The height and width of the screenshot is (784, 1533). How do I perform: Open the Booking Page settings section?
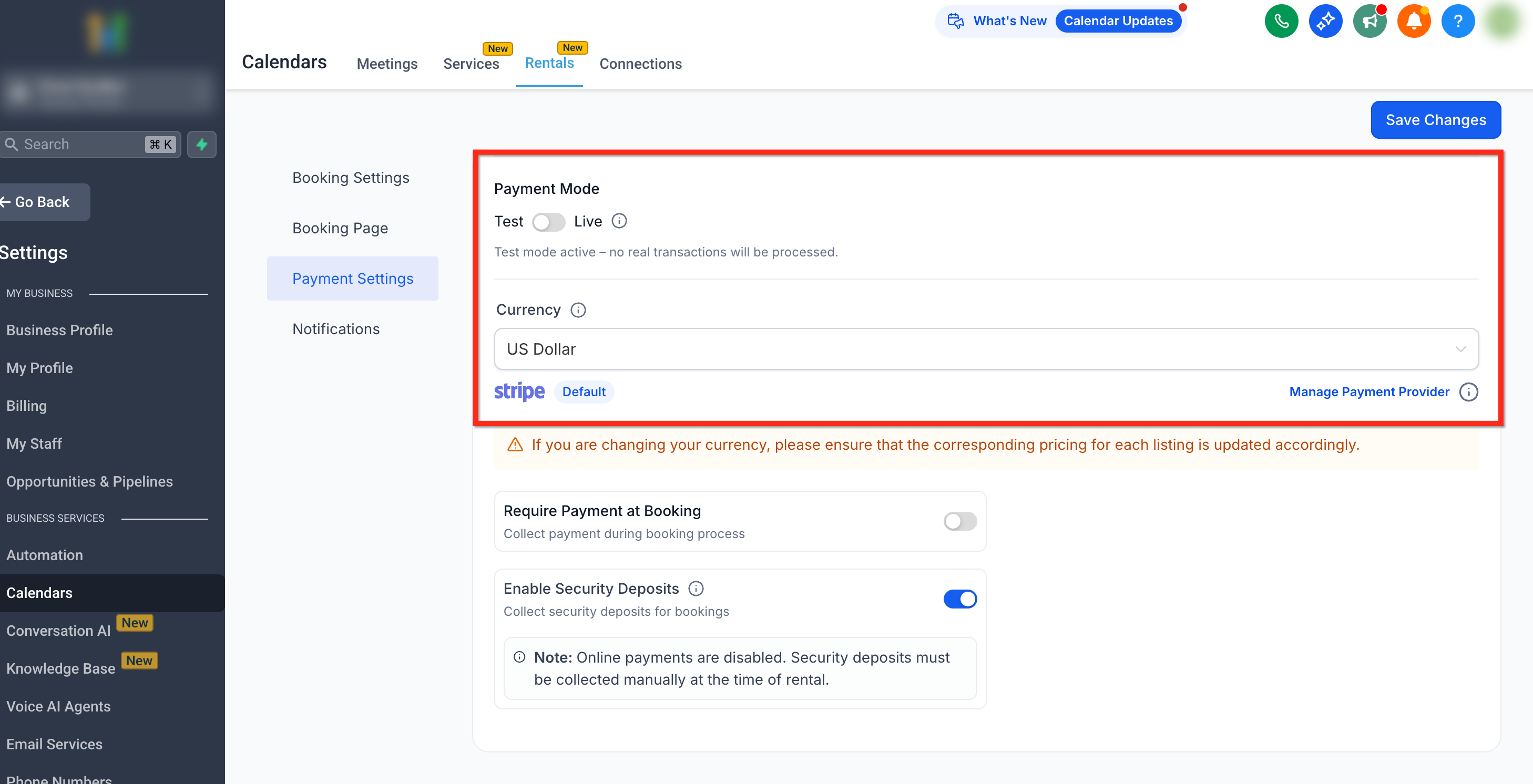click(x=340, y=229)
